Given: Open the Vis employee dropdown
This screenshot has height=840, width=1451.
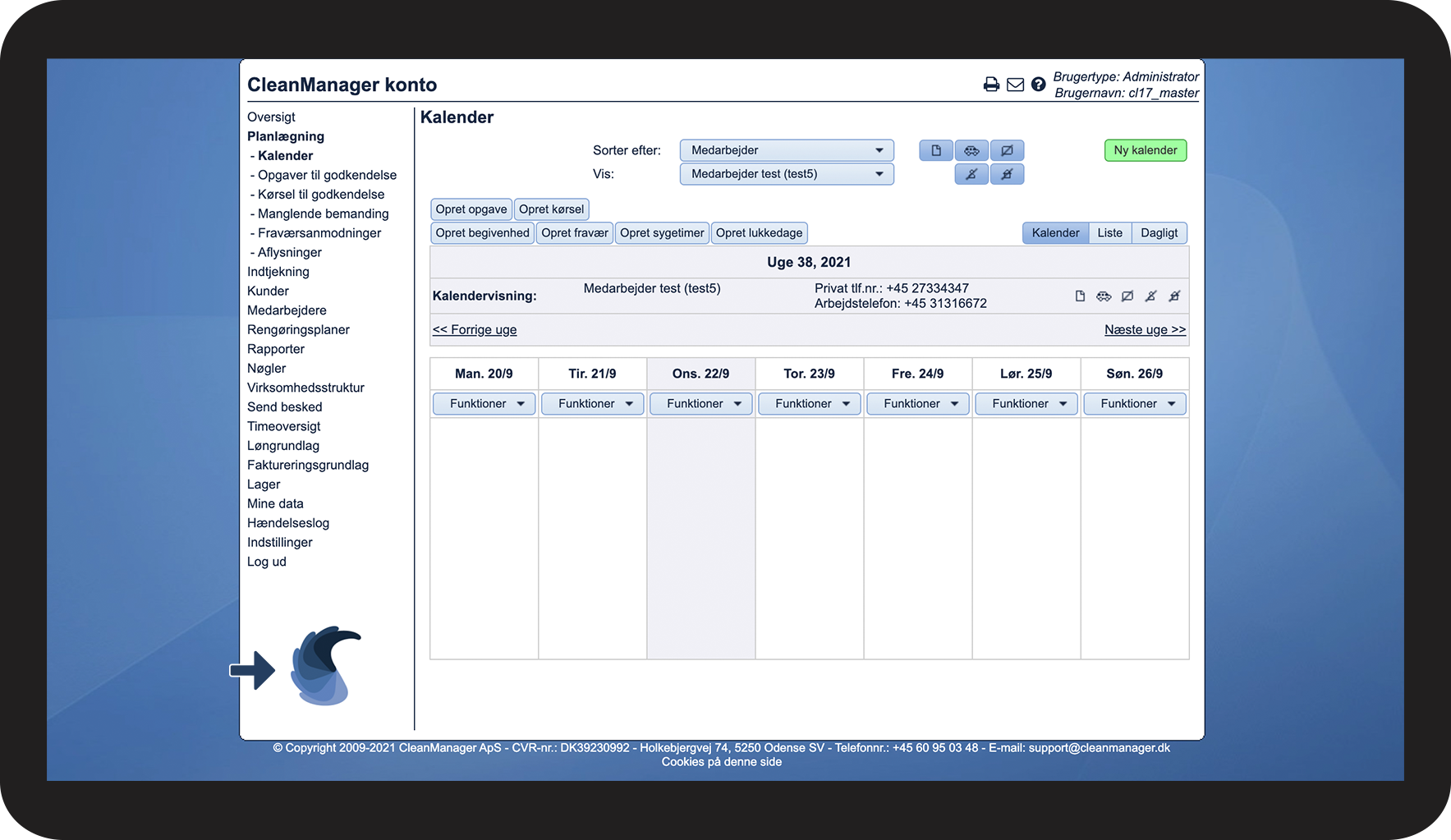Looking at the screenshot, I should [x=786, y=174].
